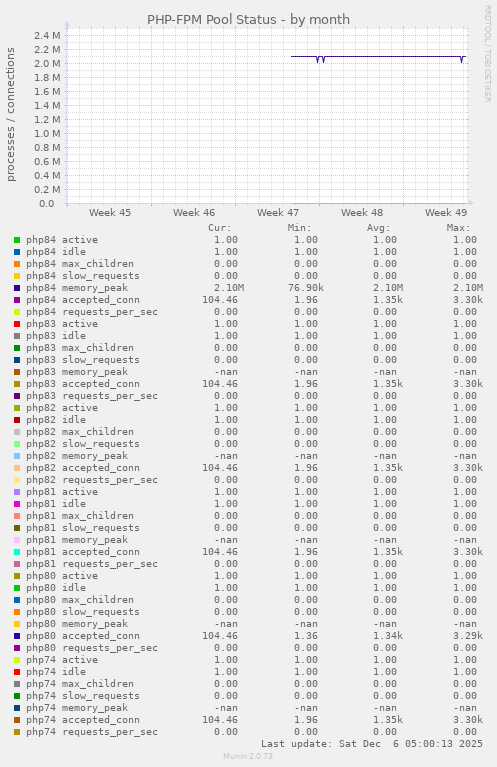The image size is (497, 767).
Task: Click the php84 memory_peak dark blue swatch
Action: pos(17,288)
